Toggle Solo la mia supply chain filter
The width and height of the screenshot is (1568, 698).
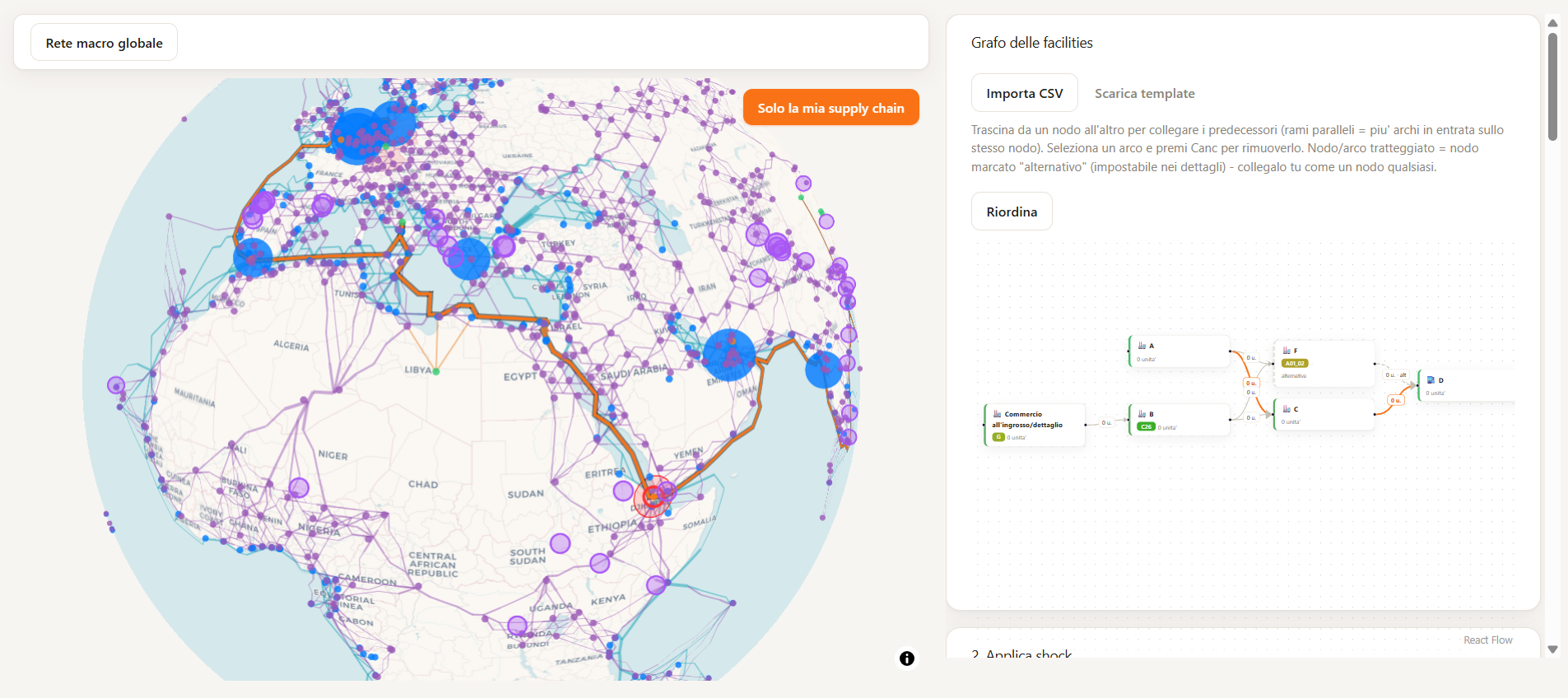click(831, 108)
